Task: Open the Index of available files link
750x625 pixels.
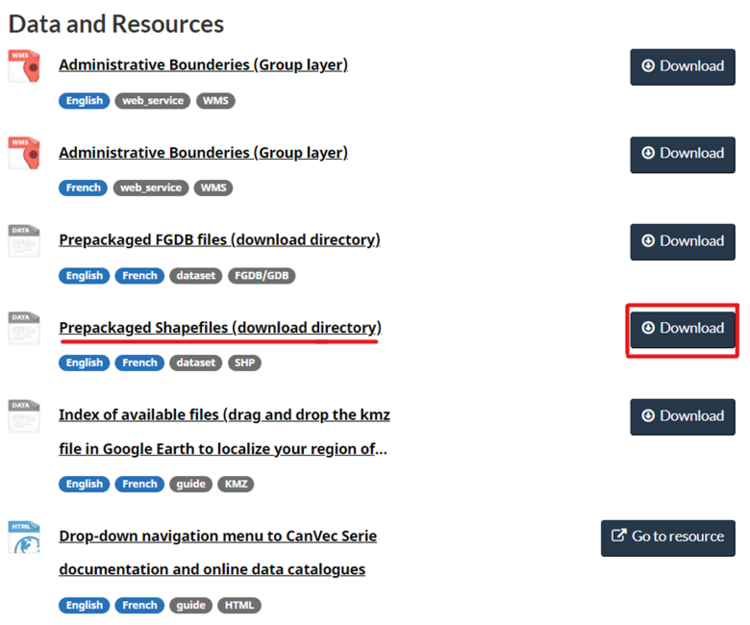Action: coord(222,415)
